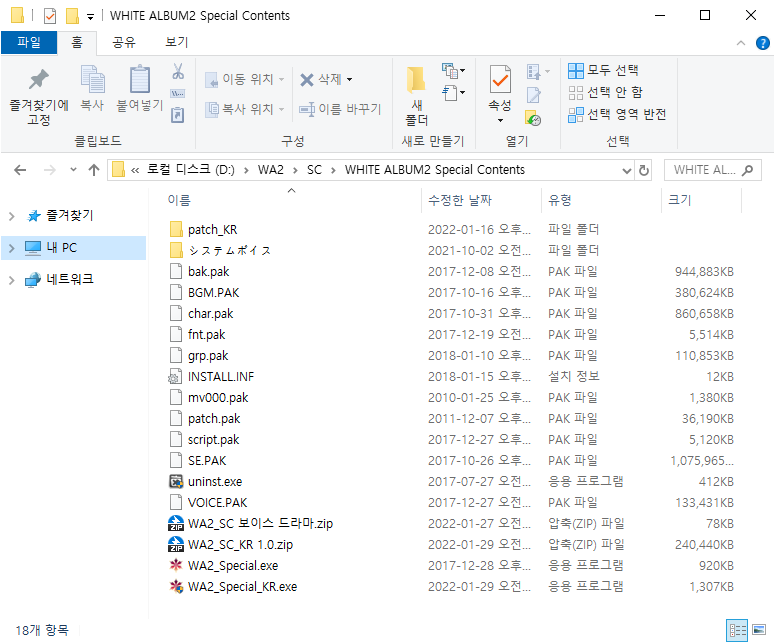Switch to the 보기 ribbon tab
This screenshot has height=643, width=775.
click(176, 42)
